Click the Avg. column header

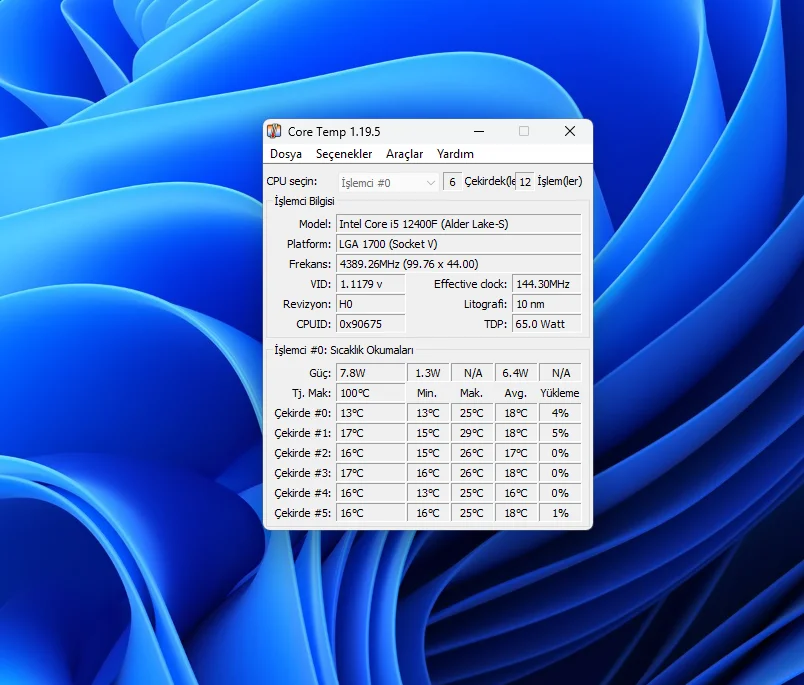click(x=515, y=393)
